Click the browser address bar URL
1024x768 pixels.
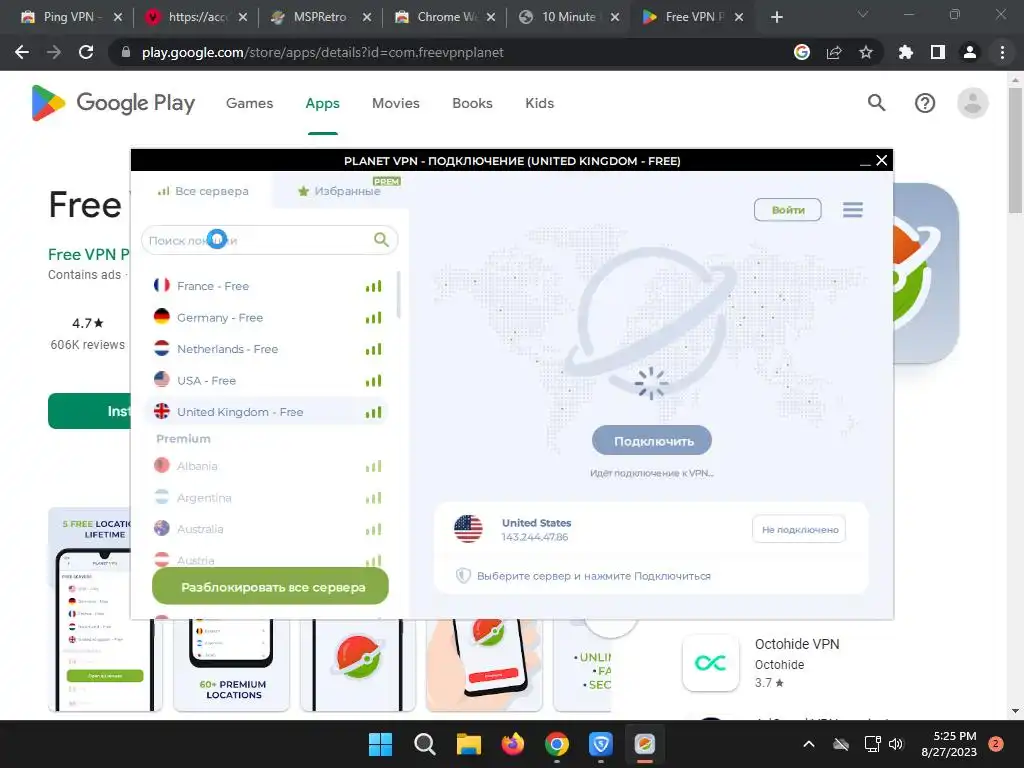click(x=323, y=52)
